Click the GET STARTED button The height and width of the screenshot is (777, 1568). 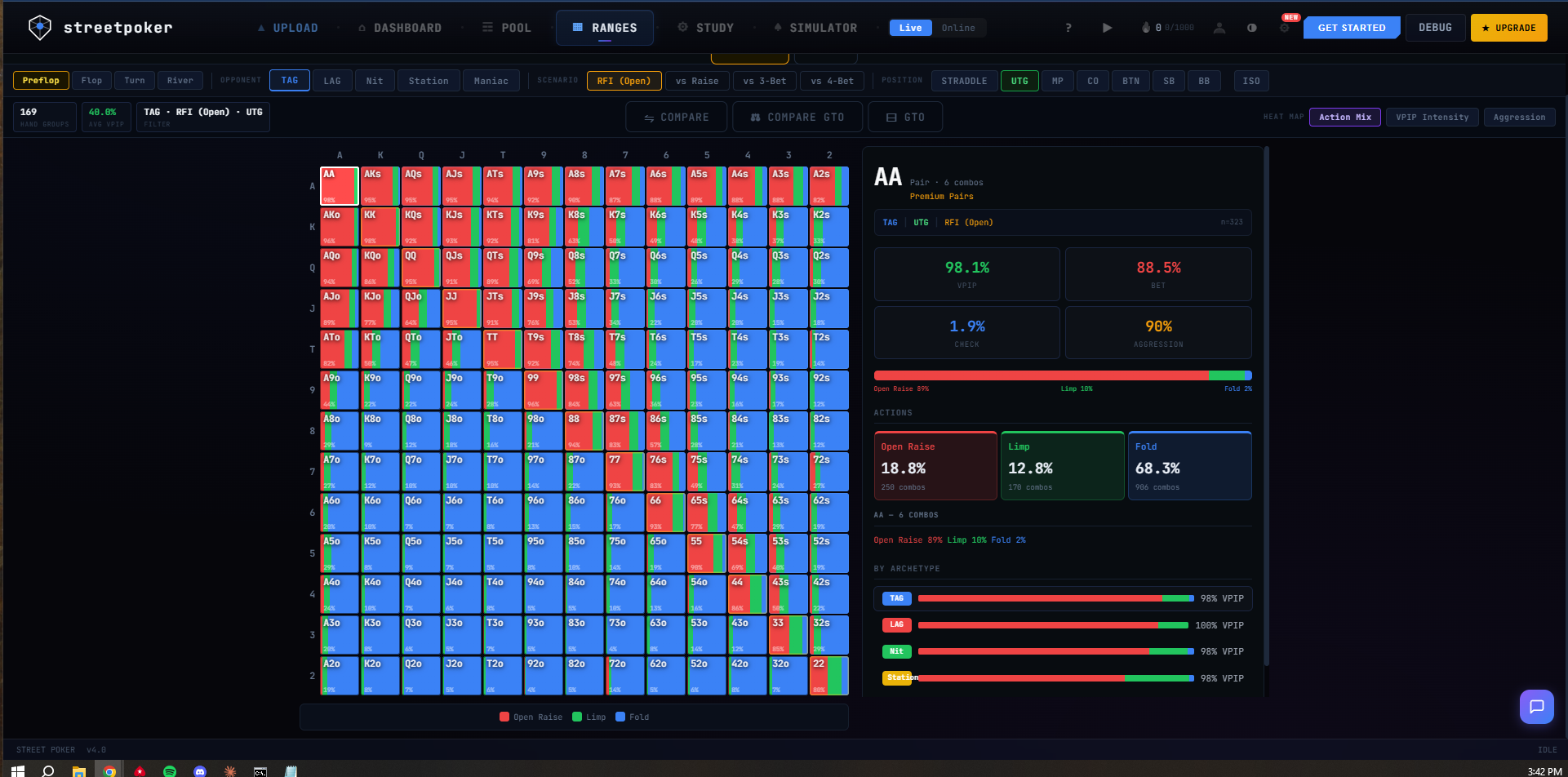1351,27
